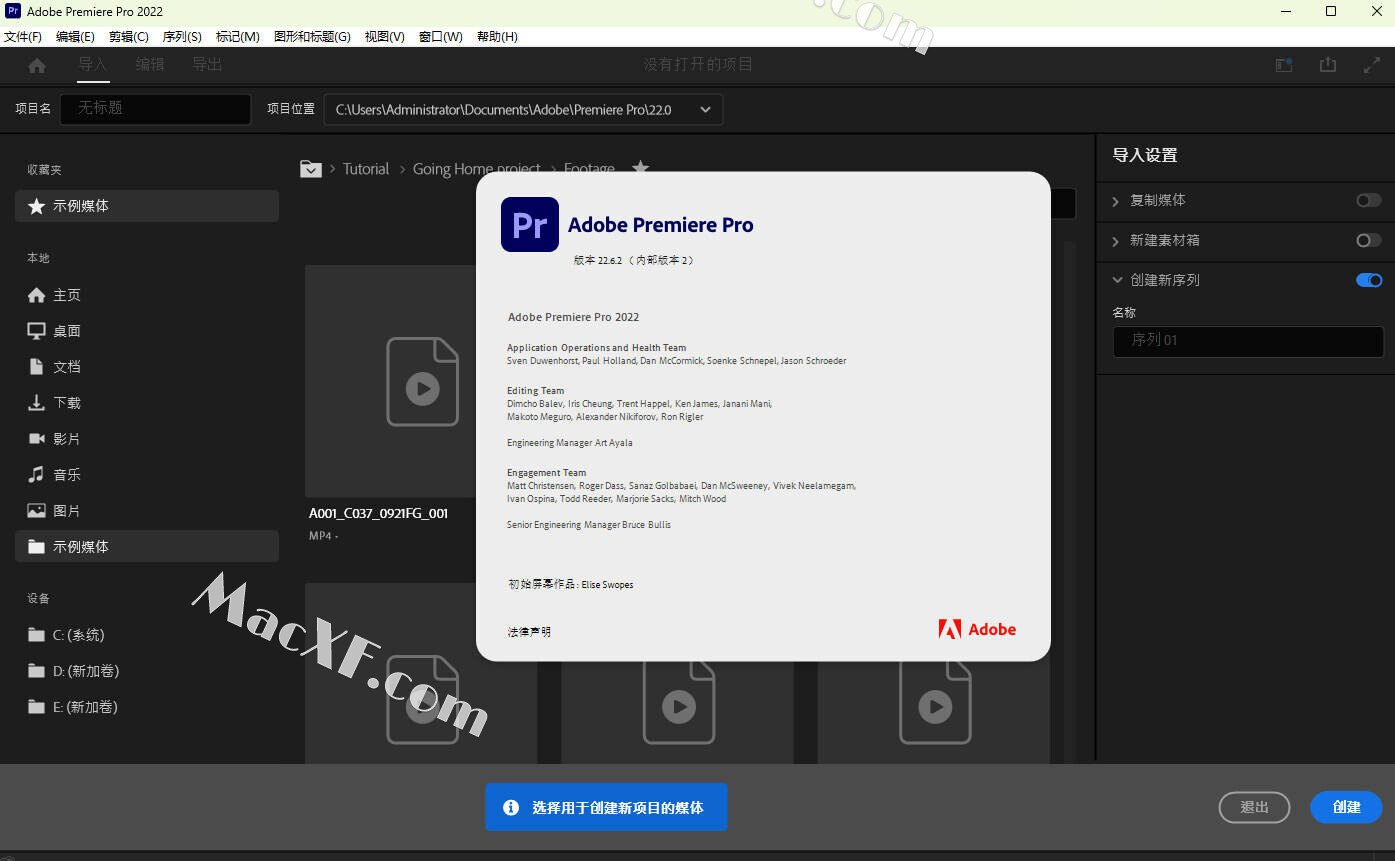Click the Pr logo in the About dialog
The image size is (1395, 861).
click(529, 225)
